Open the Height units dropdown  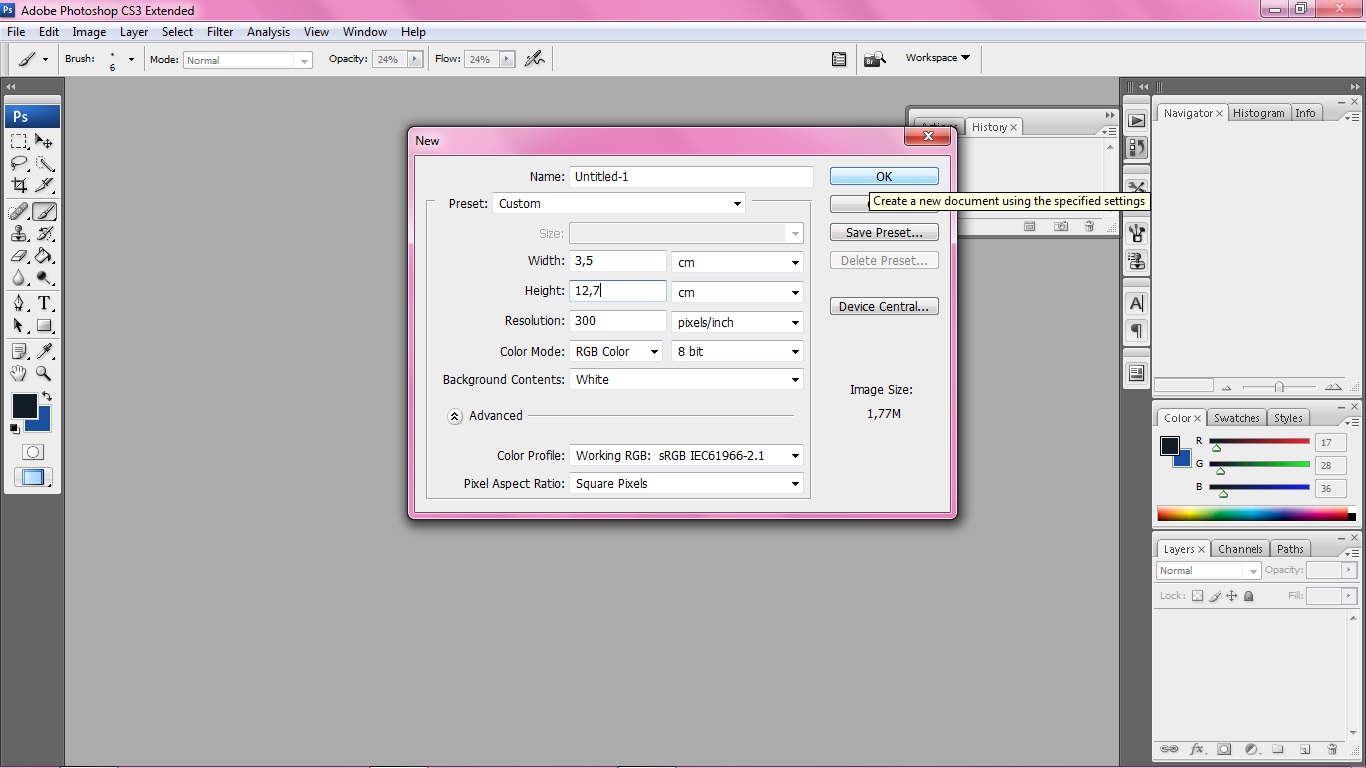coord(737,292)
